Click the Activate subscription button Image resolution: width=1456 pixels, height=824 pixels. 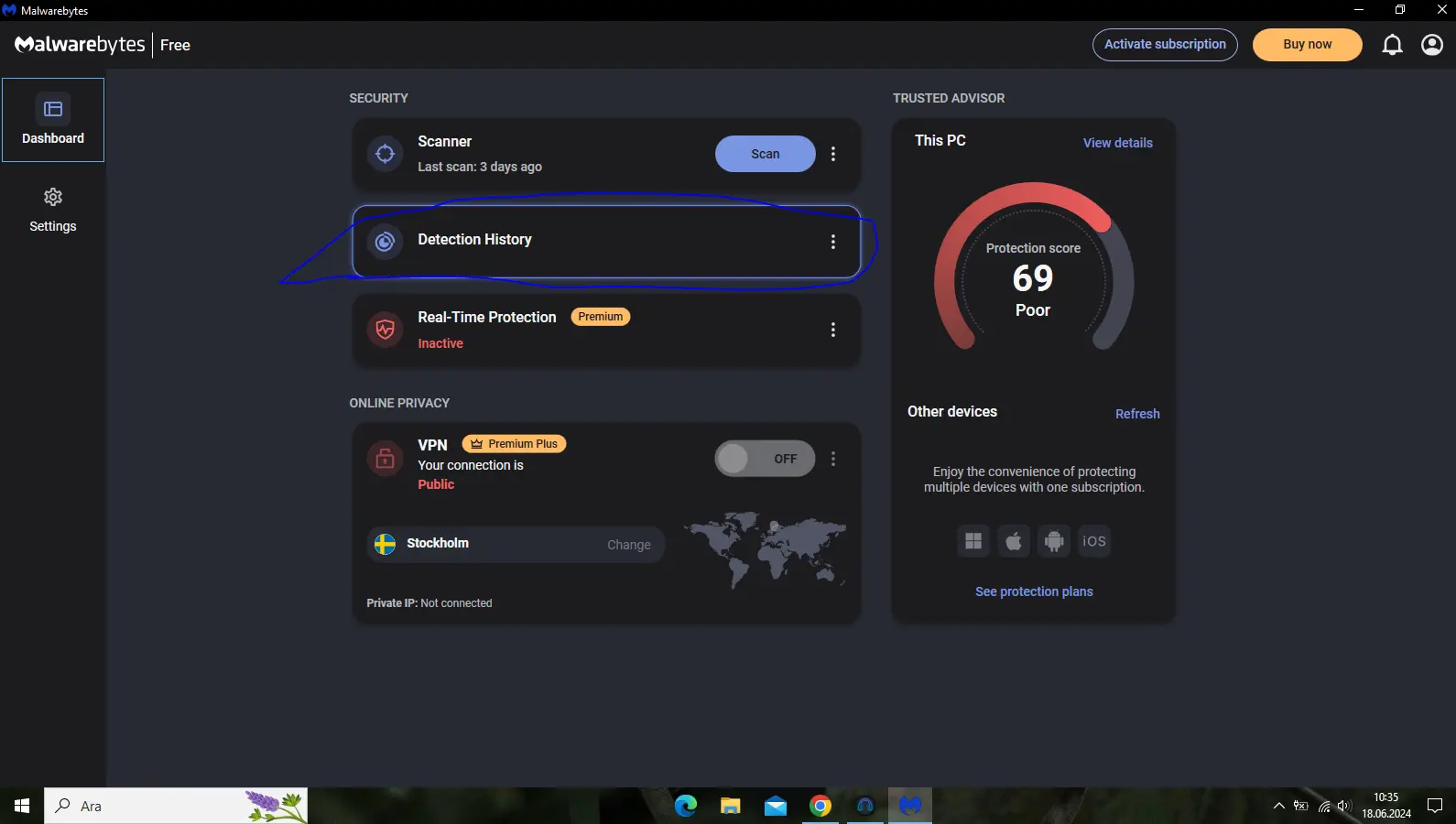1165,44
